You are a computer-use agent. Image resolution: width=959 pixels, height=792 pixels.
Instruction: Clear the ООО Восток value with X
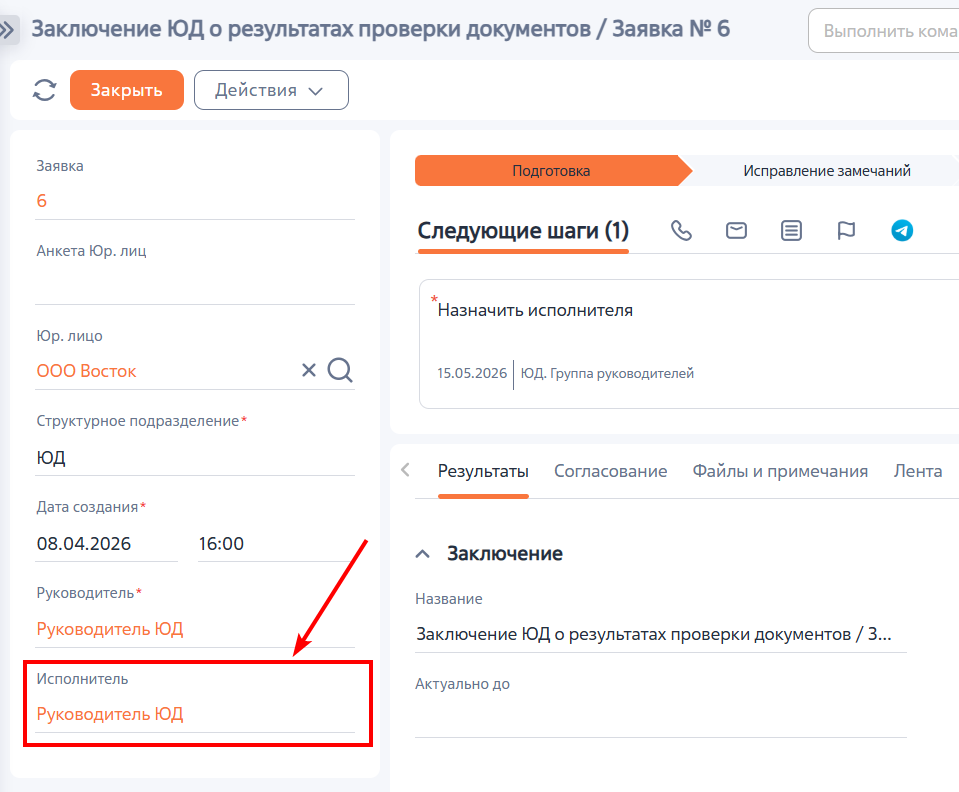(309, 370)
